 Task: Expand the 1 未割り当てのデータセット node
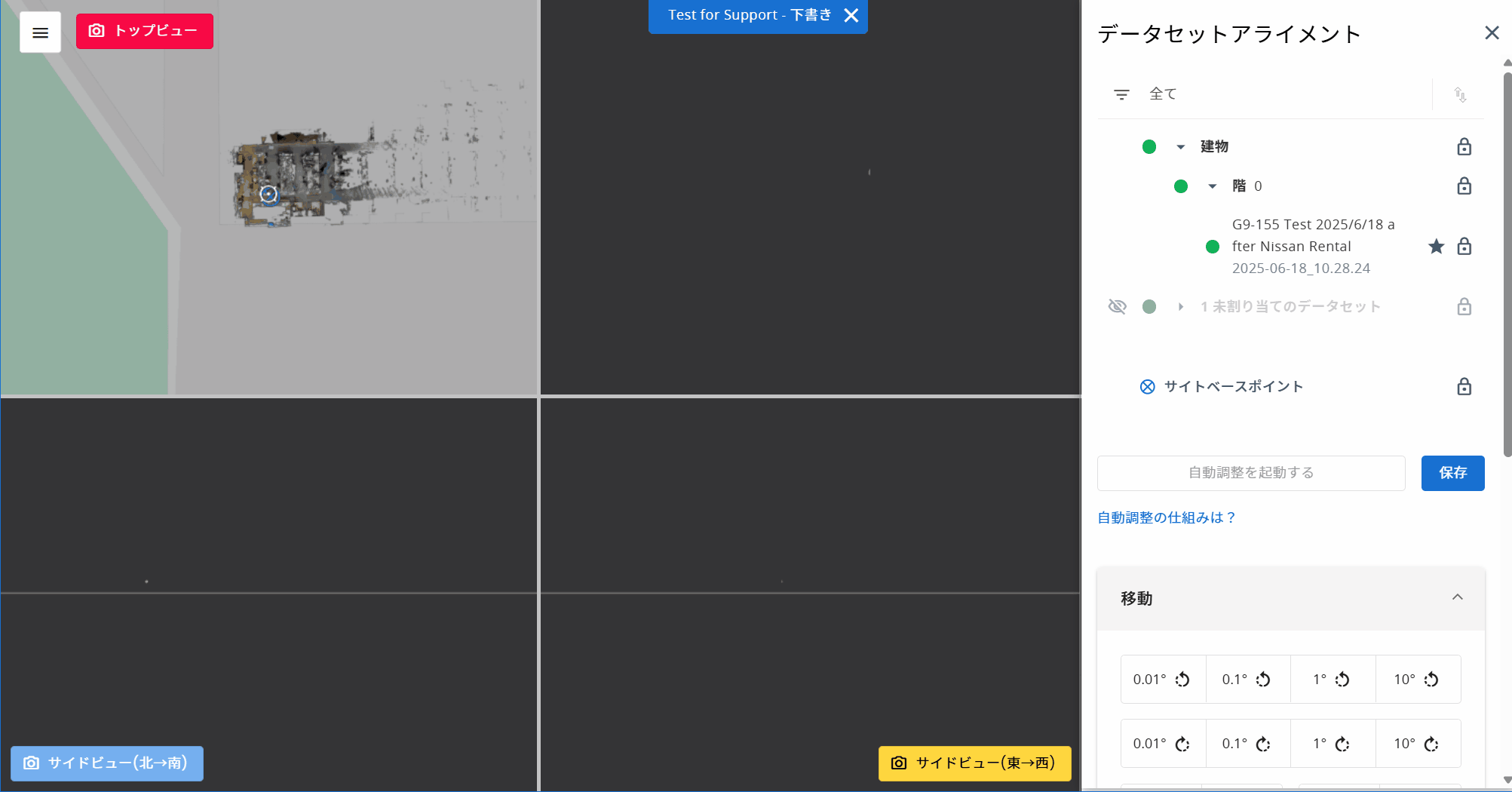tap(1181, 307)
